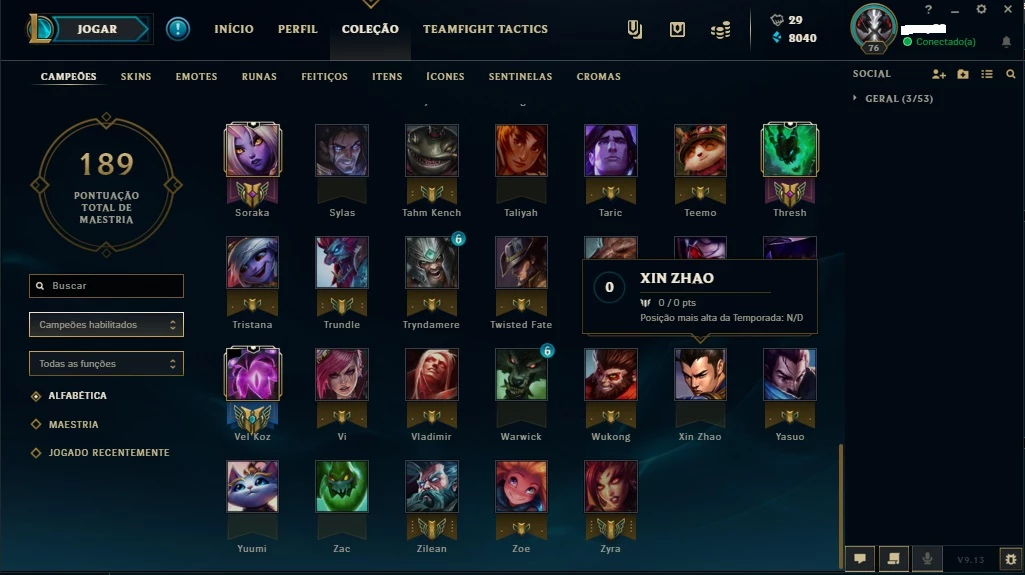Viewport: 1025px width, 575px height.
Task: Open the clash banner icon
Action: coord(634,29)
